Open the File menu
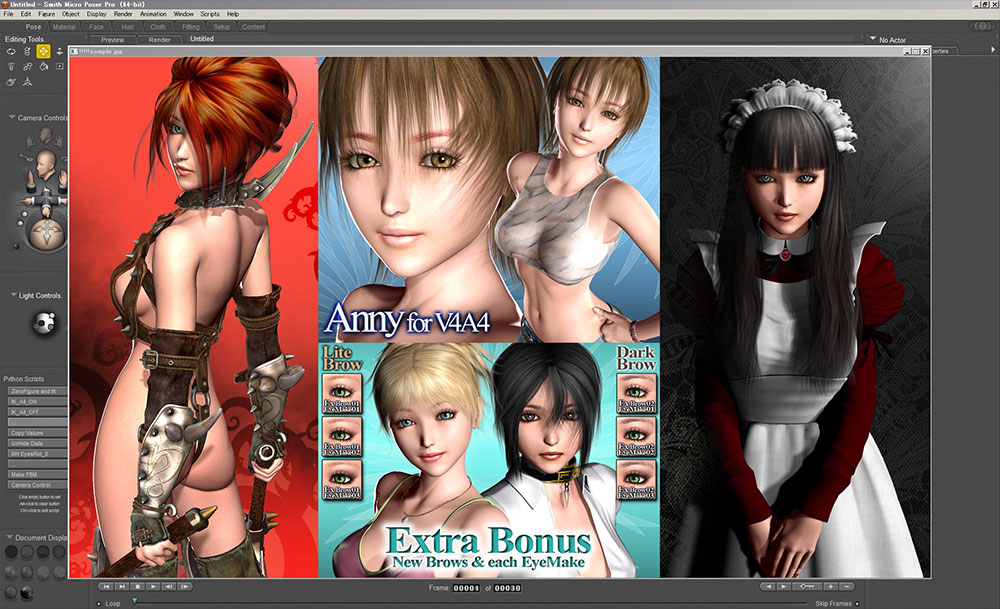Screen dimensions: 1000x609 click(8, 13)
